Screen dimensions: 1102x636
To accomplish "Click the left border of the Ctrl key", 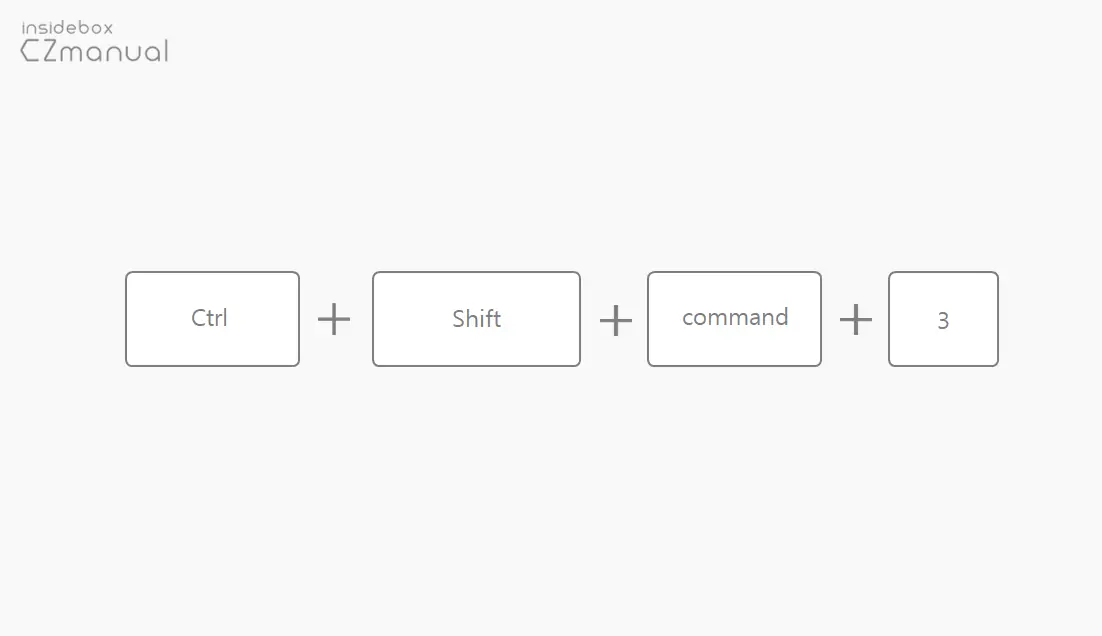I will pyautogui.click(x=126, y=319).
